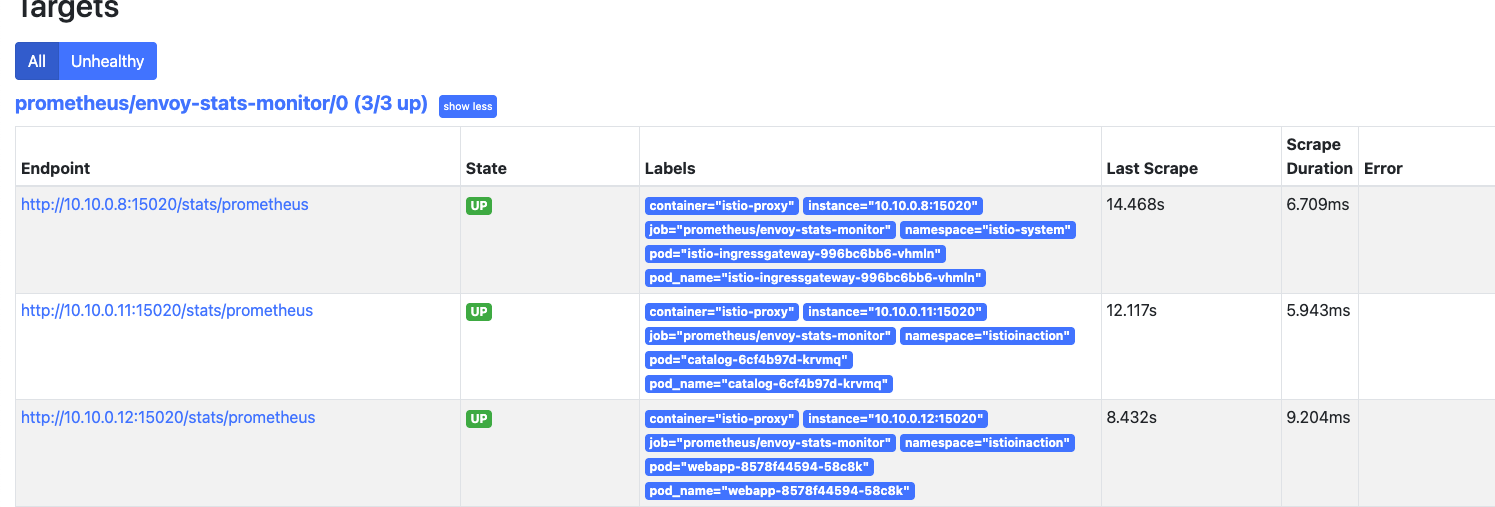
Task: Show only Unhealthy targets
Action: (108, 61)
